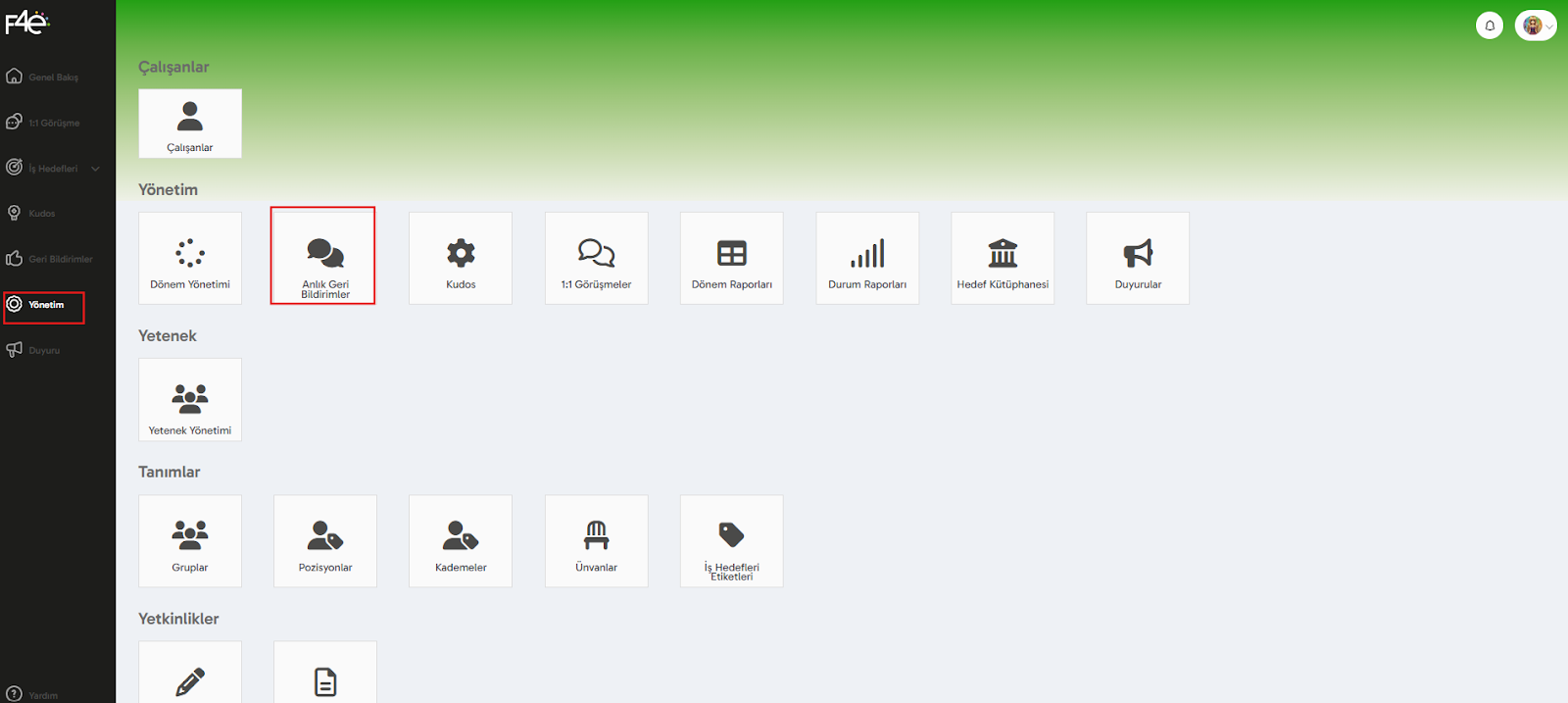
Task: Open the Kudos gear icon tile
Action: [461, 258]
